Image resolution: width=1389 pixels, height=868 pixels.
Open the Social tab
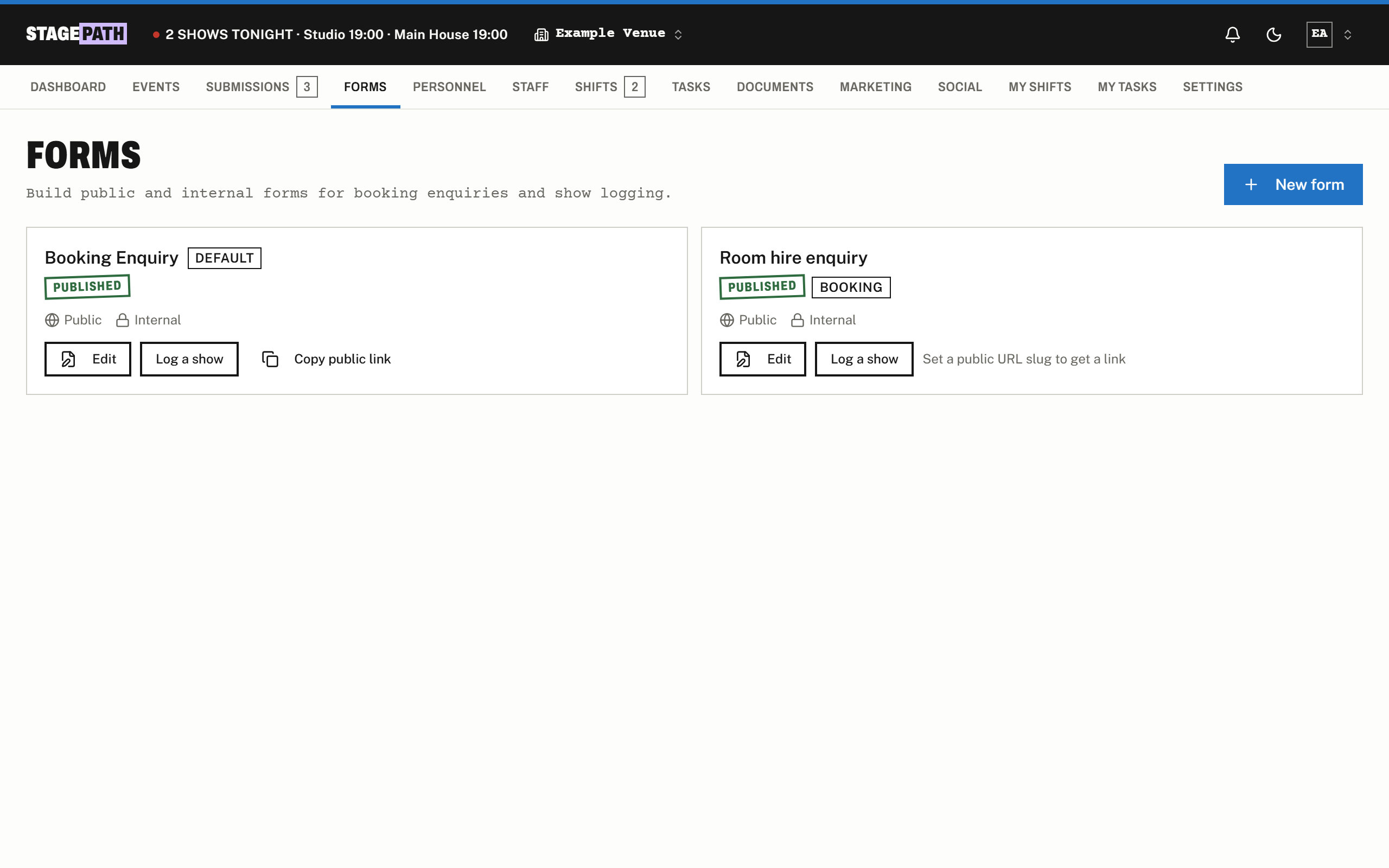pyautogui.click(x=960, y=87)
